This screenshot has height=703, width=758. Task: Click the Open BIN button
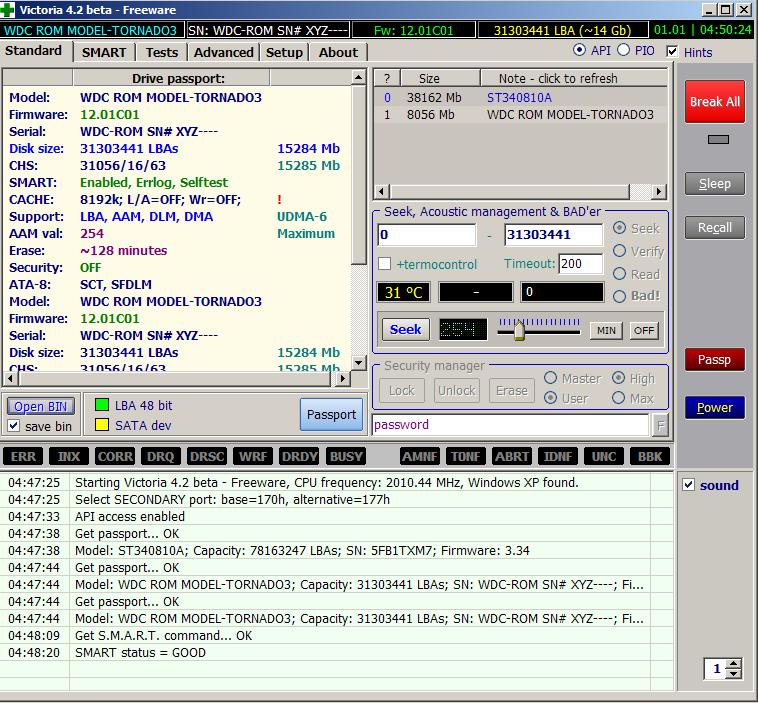[41, 406]
